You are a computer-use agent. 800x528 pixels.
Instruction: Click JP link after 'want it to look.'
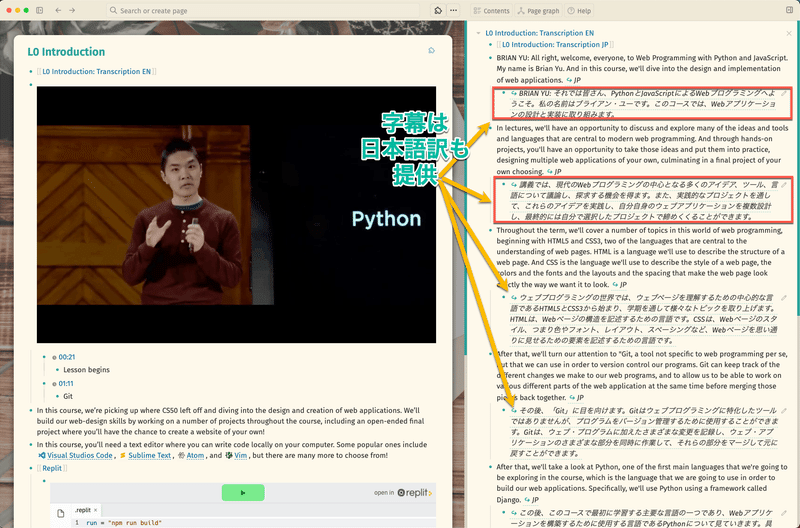pos(619,285)
